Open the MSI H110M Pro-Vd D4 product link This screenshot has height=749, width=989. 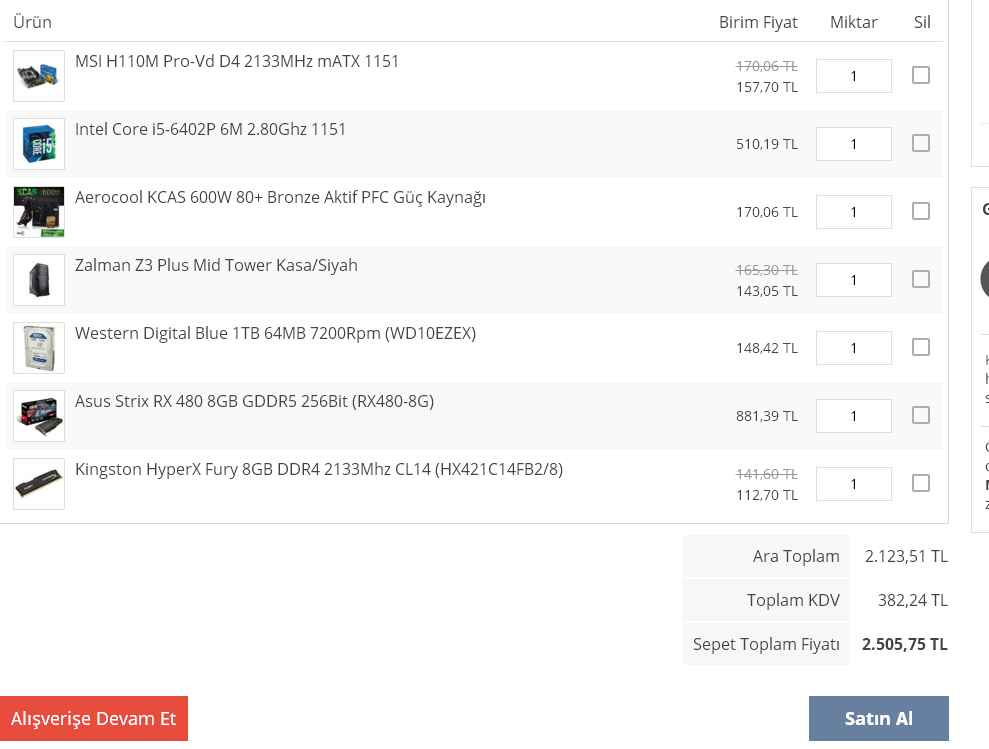coord(237,62)
